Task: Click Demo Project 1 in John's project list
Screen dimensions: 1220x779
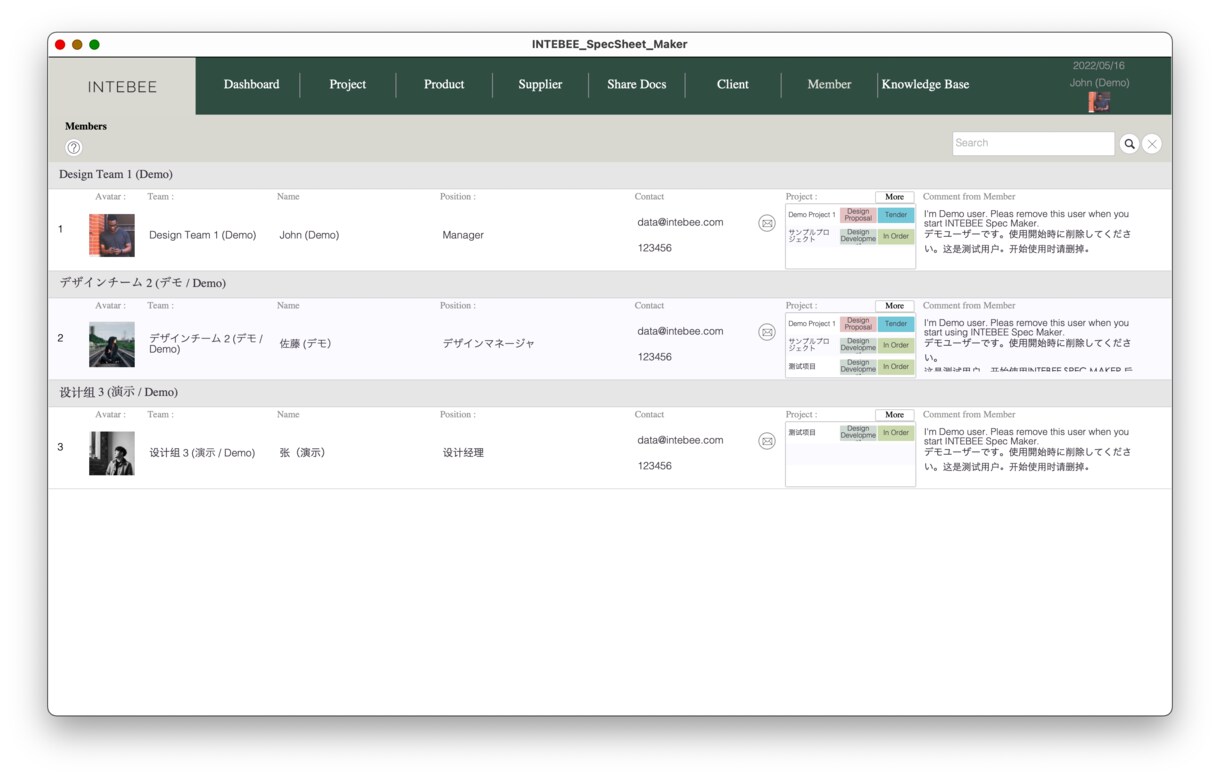Action: pos(811,215)
